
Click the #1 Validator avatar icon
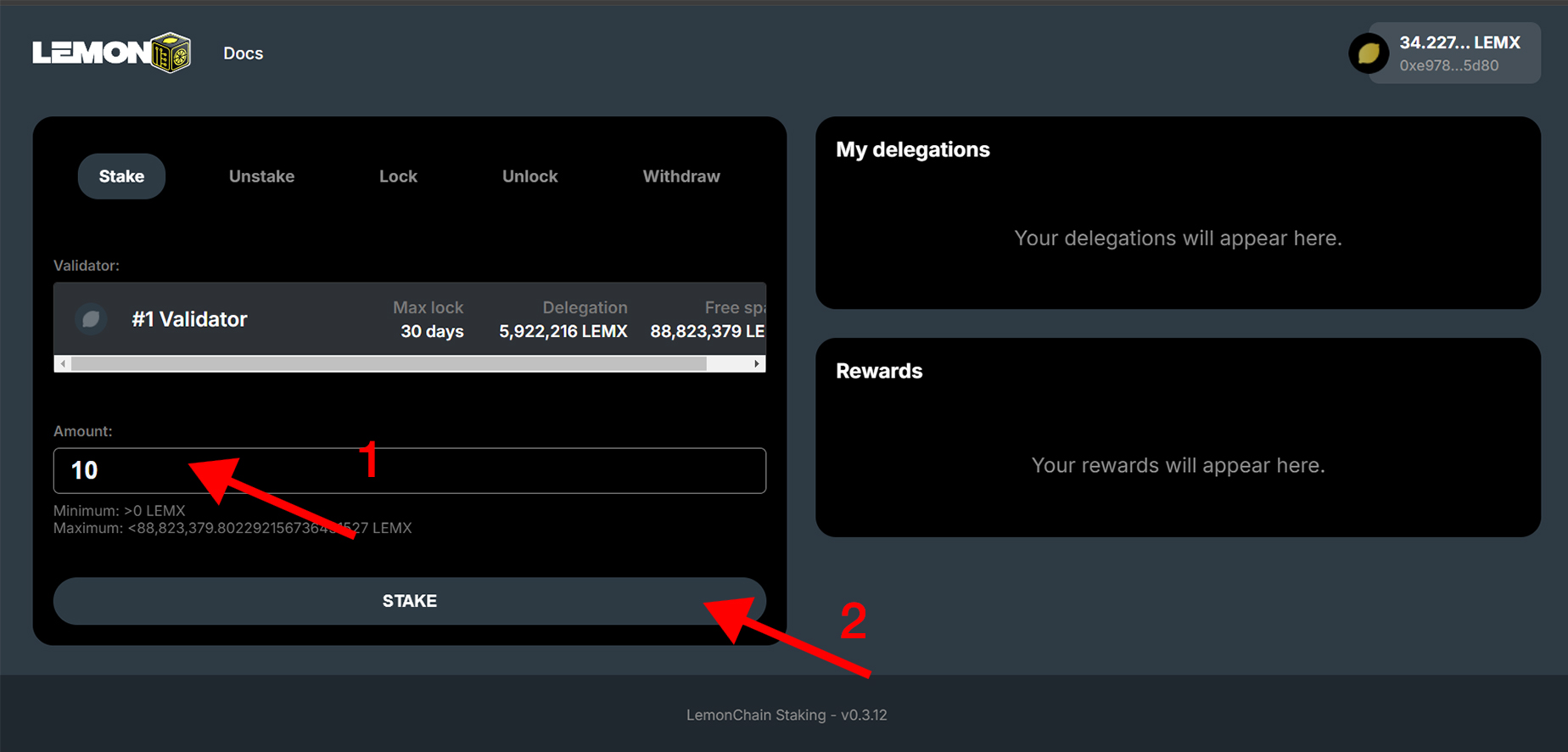[x=91, y=319]
